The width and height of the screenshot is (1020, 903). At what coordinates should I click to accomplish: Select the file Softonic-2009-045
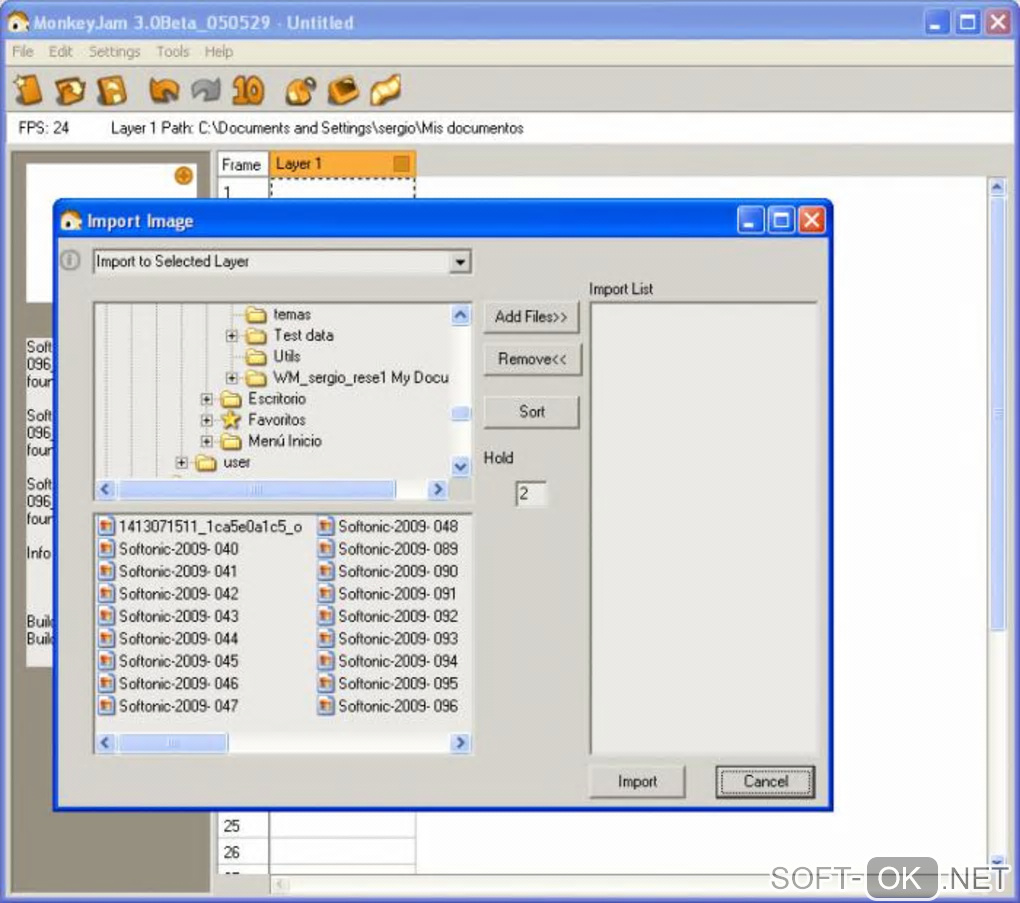[x=169, y=661]
